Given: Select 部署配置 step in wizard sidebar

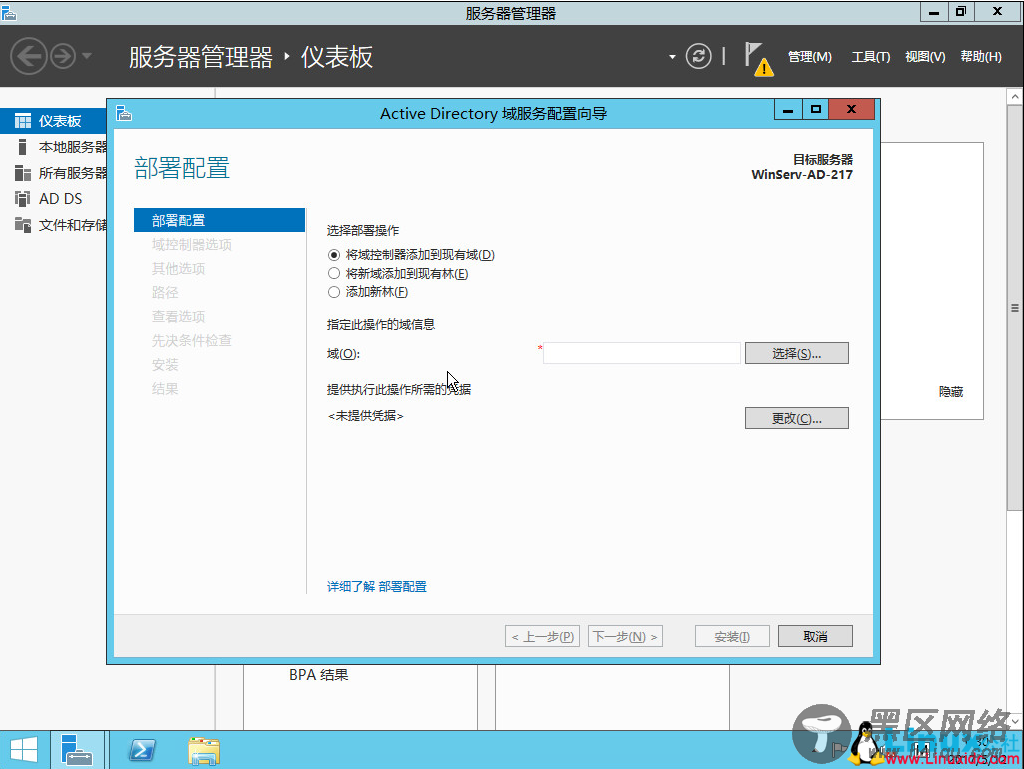Looking at the screenshot, I should pyautogui.click(x=219, y=220).
